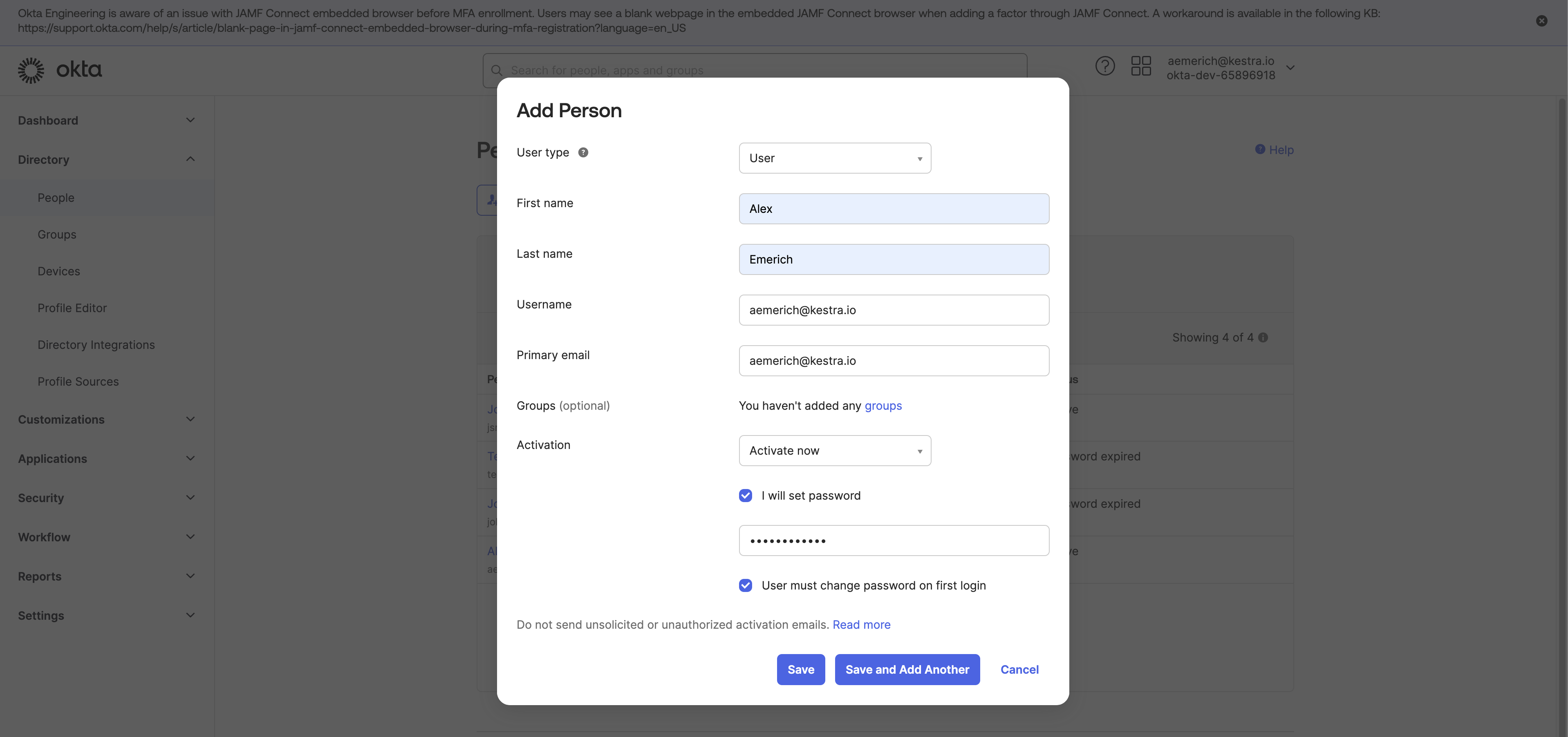1568x737 pixels.
Task: Uncheck the I will set password checkbox
Action: click(745, 496)
